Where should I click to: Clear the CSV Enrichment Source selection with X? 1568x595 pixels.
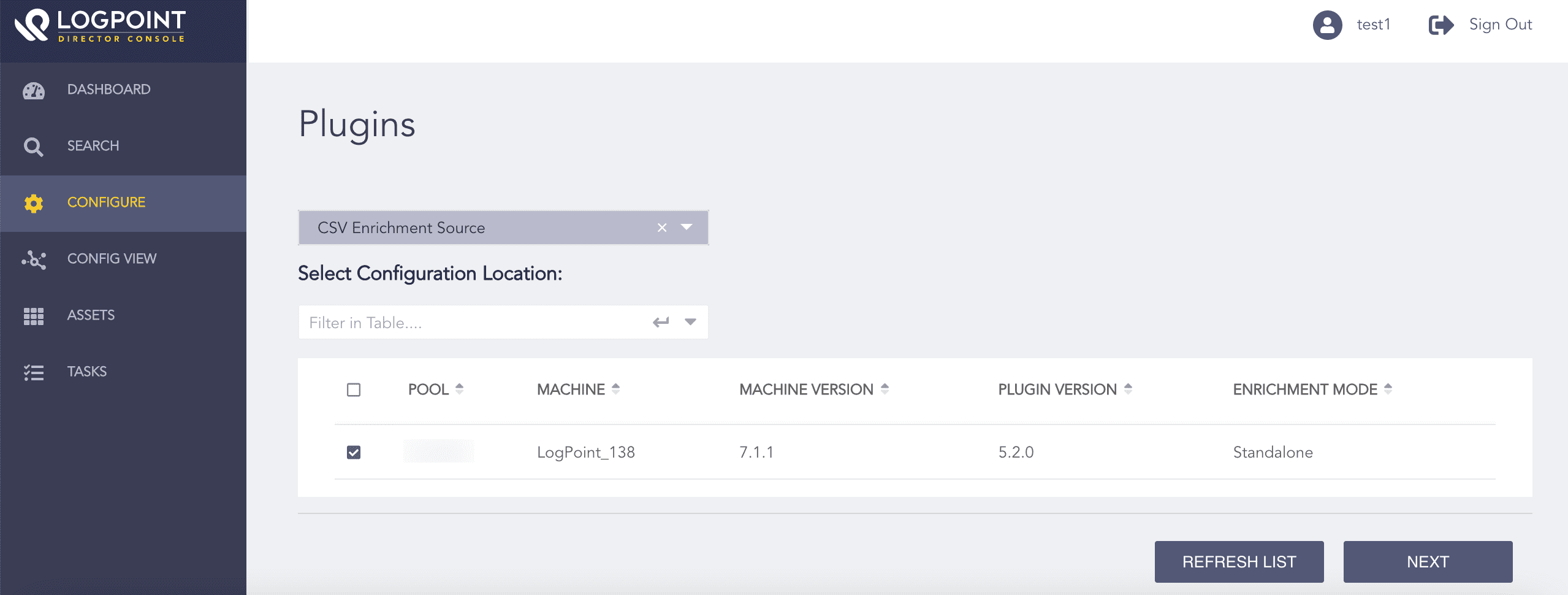[x=661, y=227]
